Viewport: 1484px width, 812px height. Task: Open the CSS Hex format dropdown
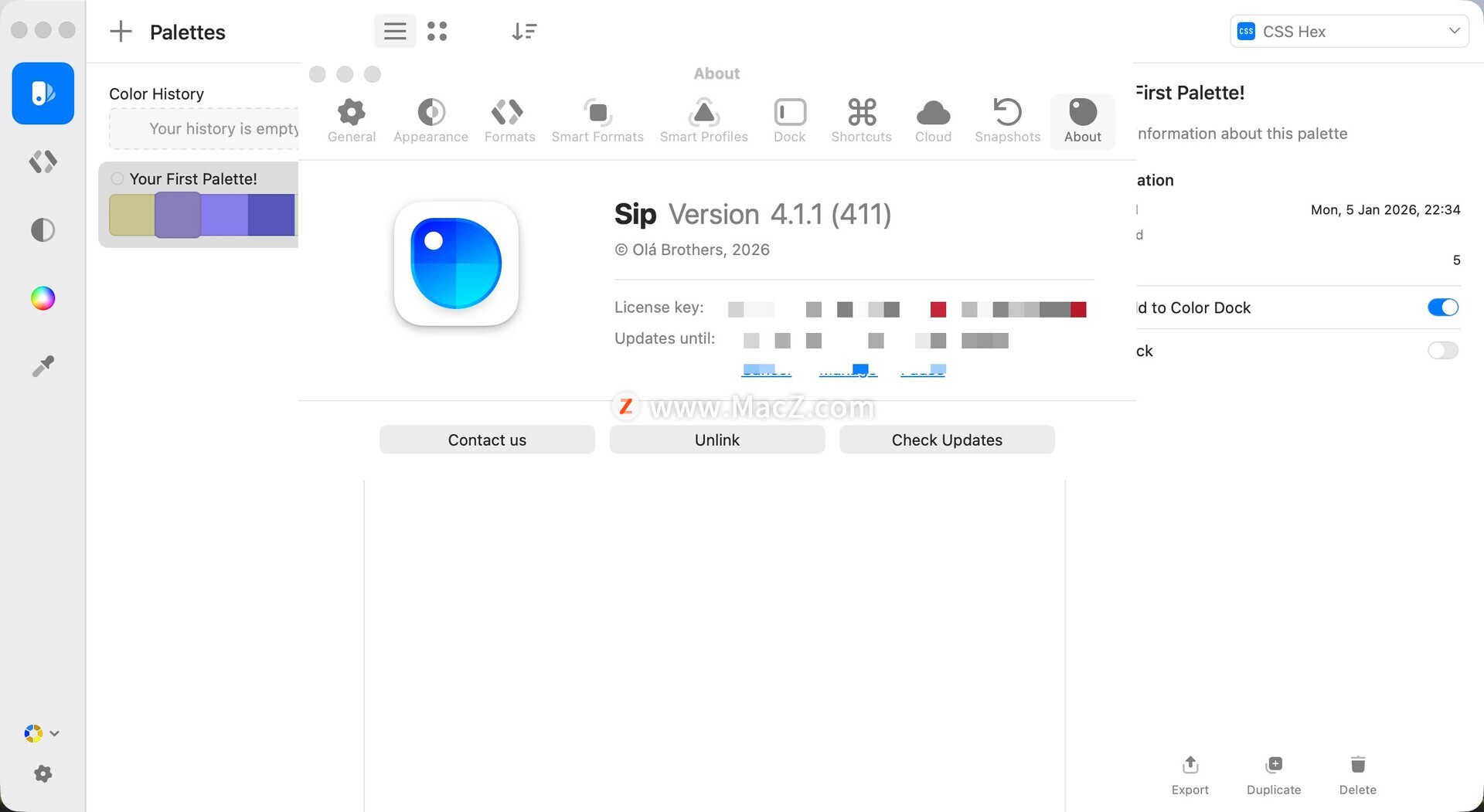pos(1349,32)
